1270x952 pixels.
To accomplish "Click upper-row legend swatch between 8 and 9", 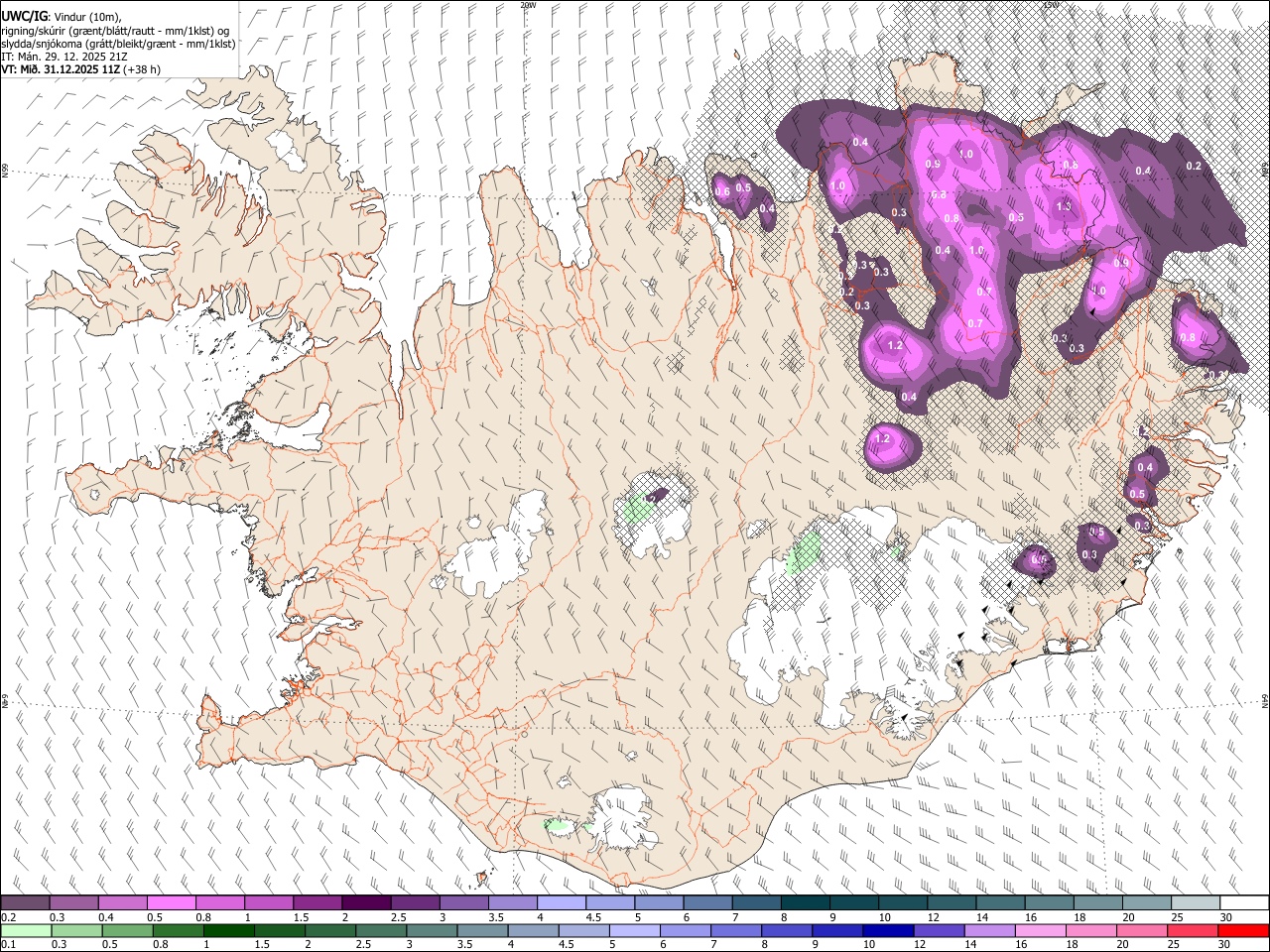I will click(806, 903).
